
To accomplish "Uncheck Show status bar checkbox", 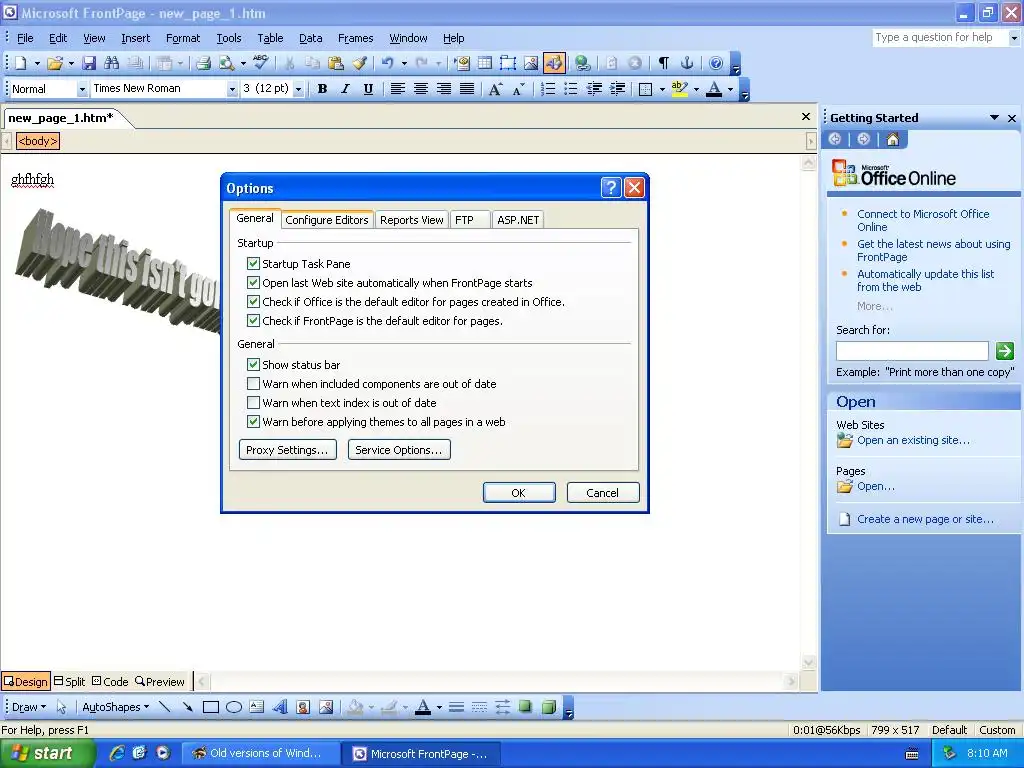I will (253, 364).
